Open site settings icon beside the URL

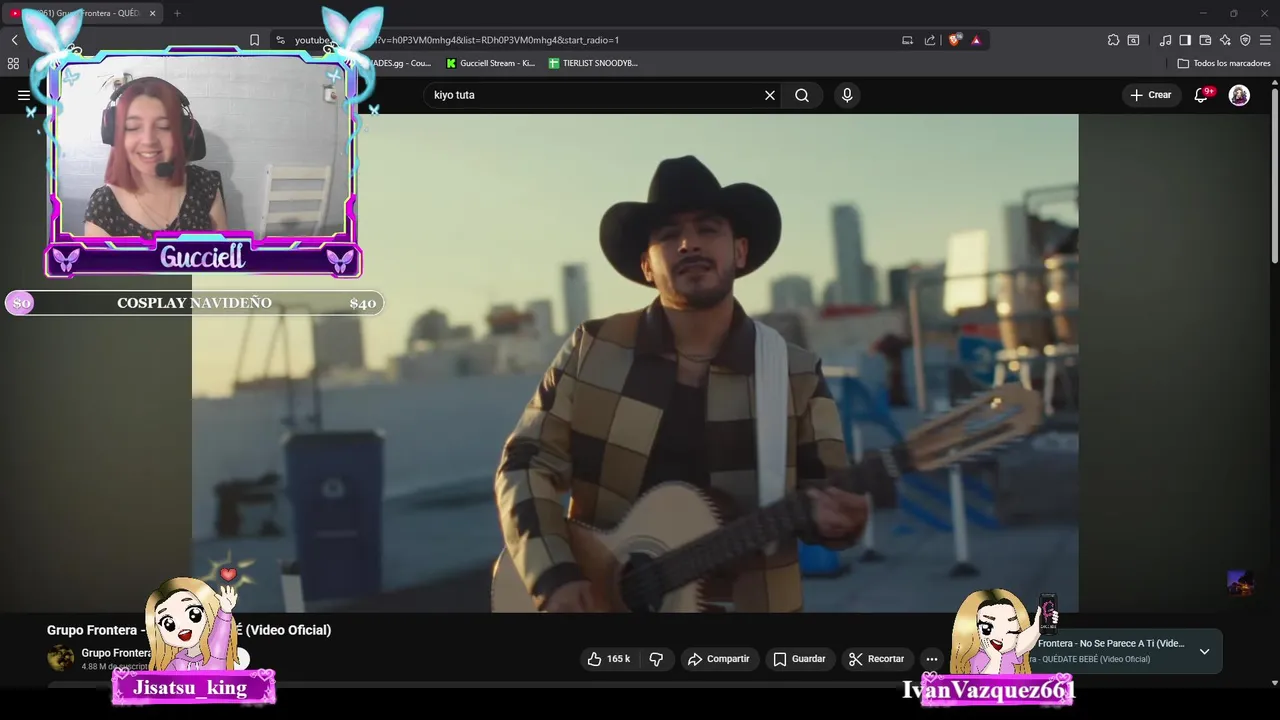pos(281,40)
